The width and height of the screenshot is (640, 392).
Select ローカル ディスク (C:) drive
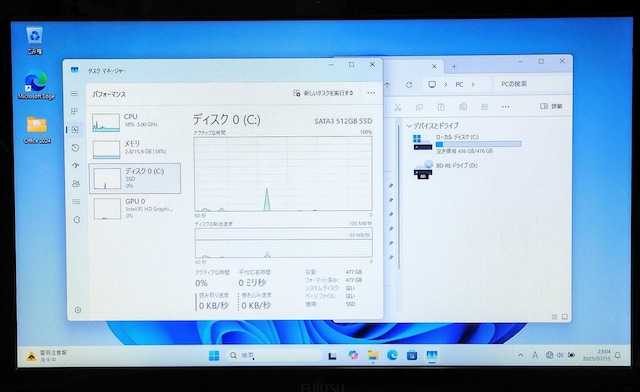[467, 144]
